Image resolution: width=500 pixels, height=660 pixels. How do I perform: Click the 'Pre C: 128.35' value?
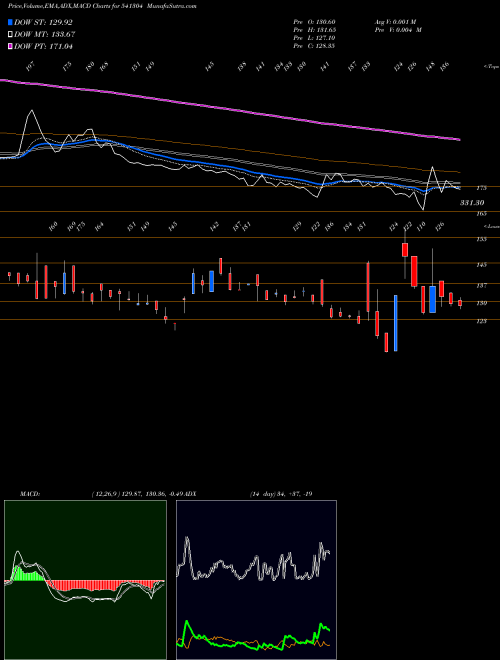[x=314, y=46]
